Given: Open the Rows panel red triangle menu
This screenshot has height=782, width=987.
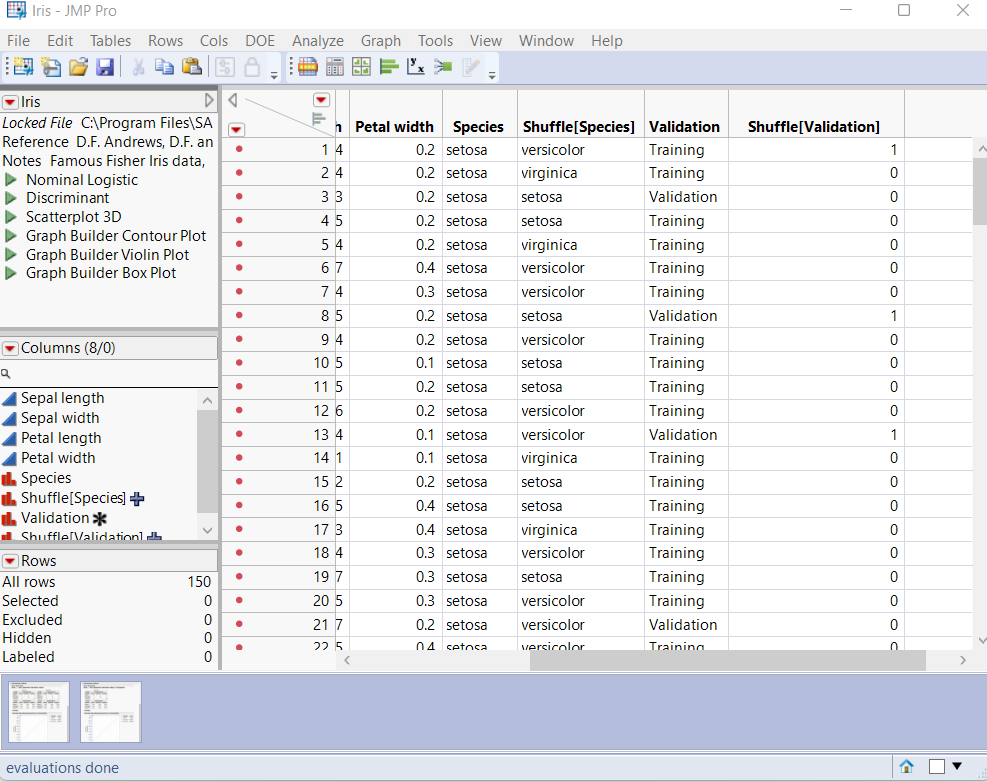Looking at the screenshot, I should [10, 561].
